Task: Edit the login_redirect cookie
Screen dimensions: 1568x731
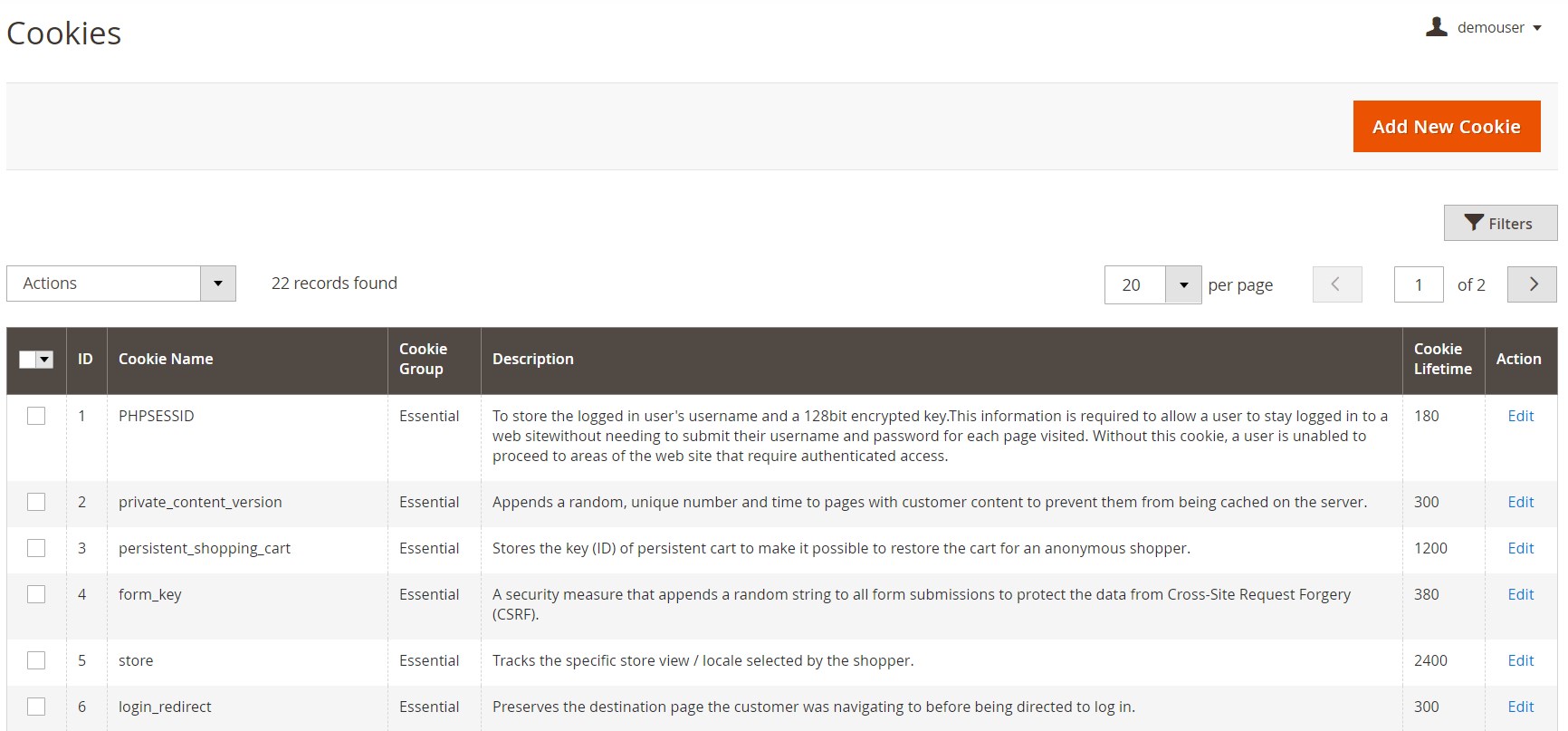Action: (x=1520, y=707)
